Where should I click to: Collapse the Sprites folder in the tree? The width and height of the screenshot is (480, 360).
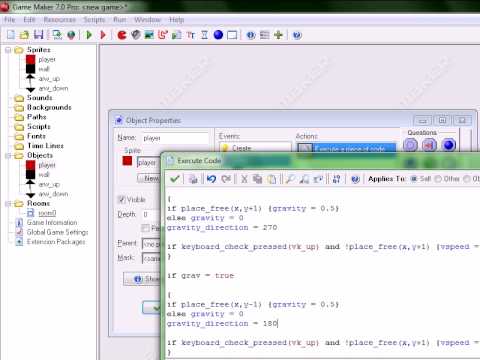(8, 50)
